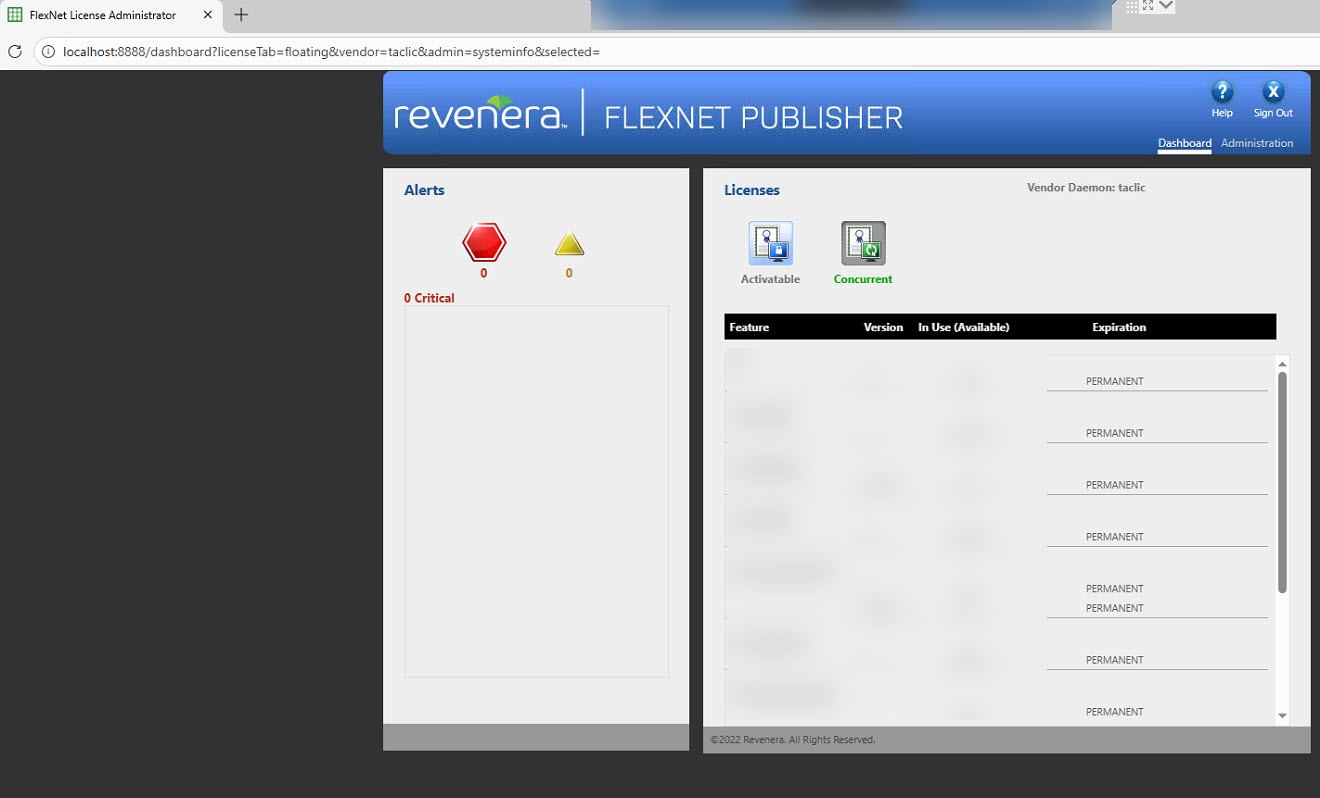Sort by the Expiration column header
The image size is (1320, 798).
1119,327
